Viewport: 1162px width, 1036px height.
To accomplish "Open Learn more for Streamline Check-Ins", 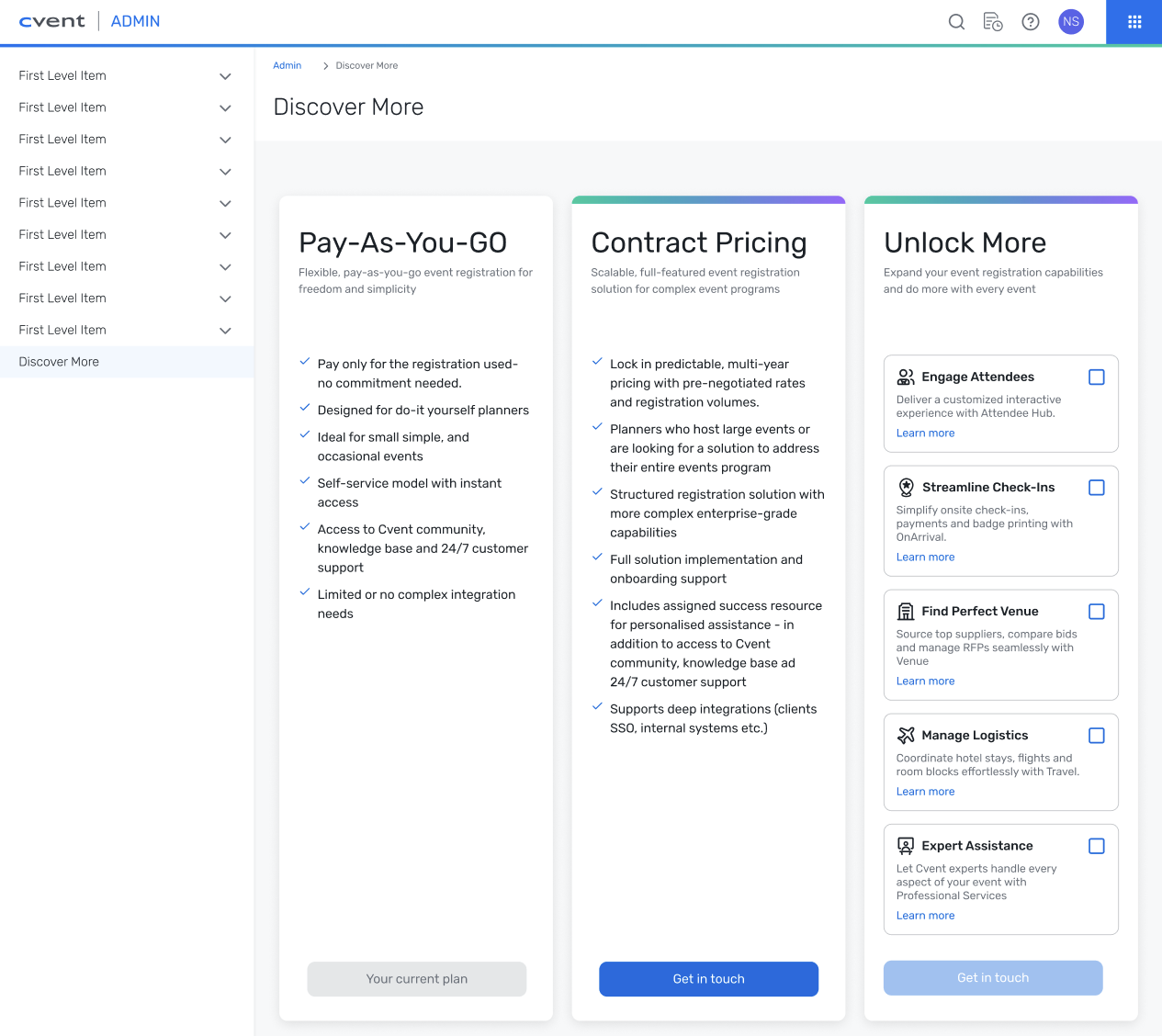I will pyautogui.click(x=925, y=557).
